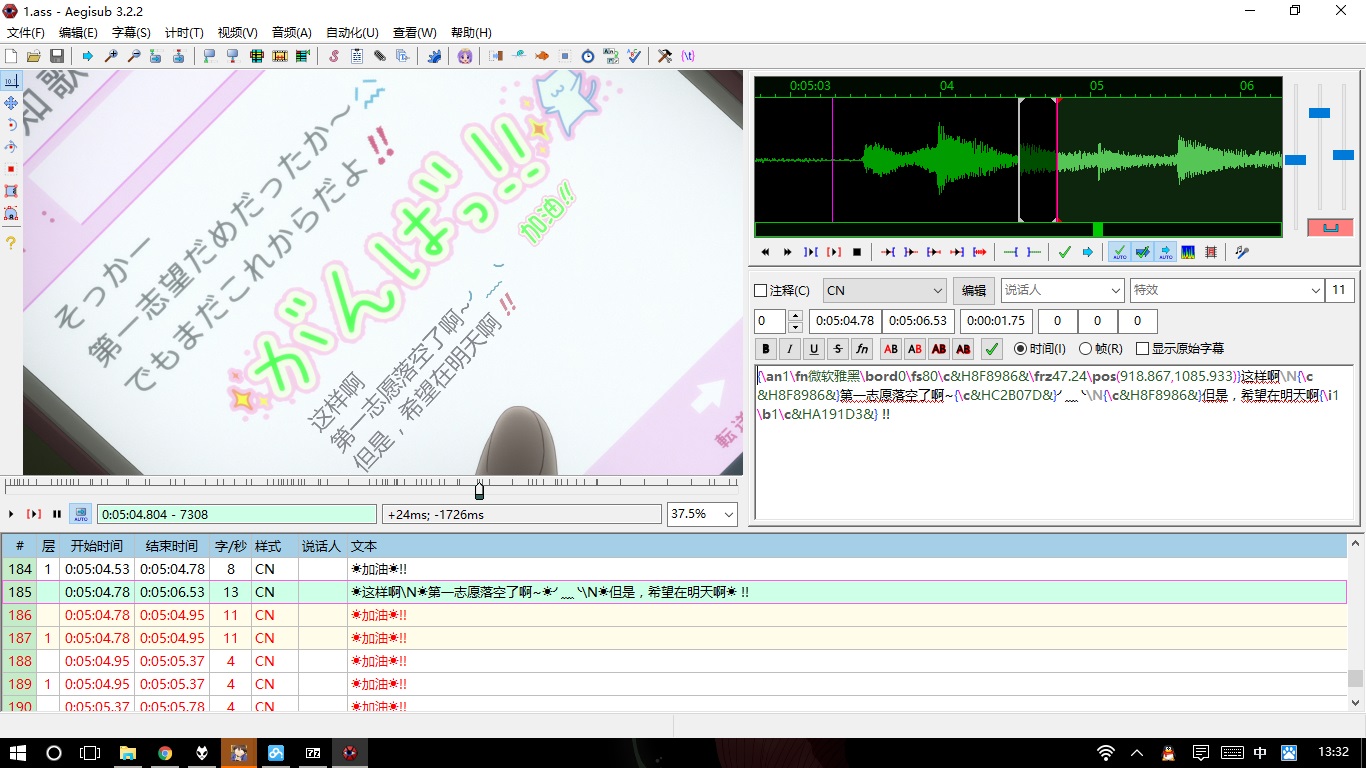Click the Open Subtitles folder icon
Viewport: 1366px width, 768px height.
(34, 56)
